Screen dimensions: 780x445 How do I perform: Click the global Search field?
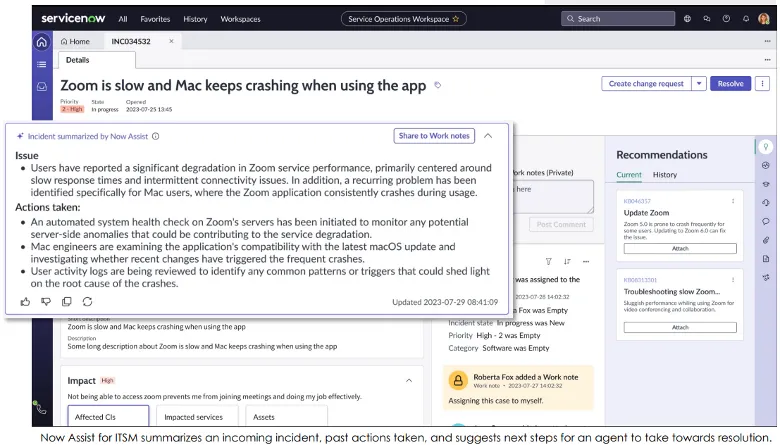(618, 19)
